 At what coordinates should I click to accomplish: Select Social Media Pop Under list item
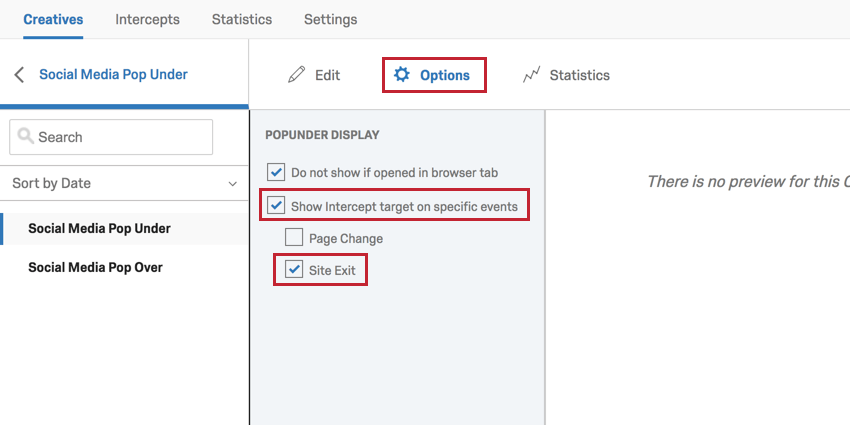pyautogui.click(x=99, y=228)
